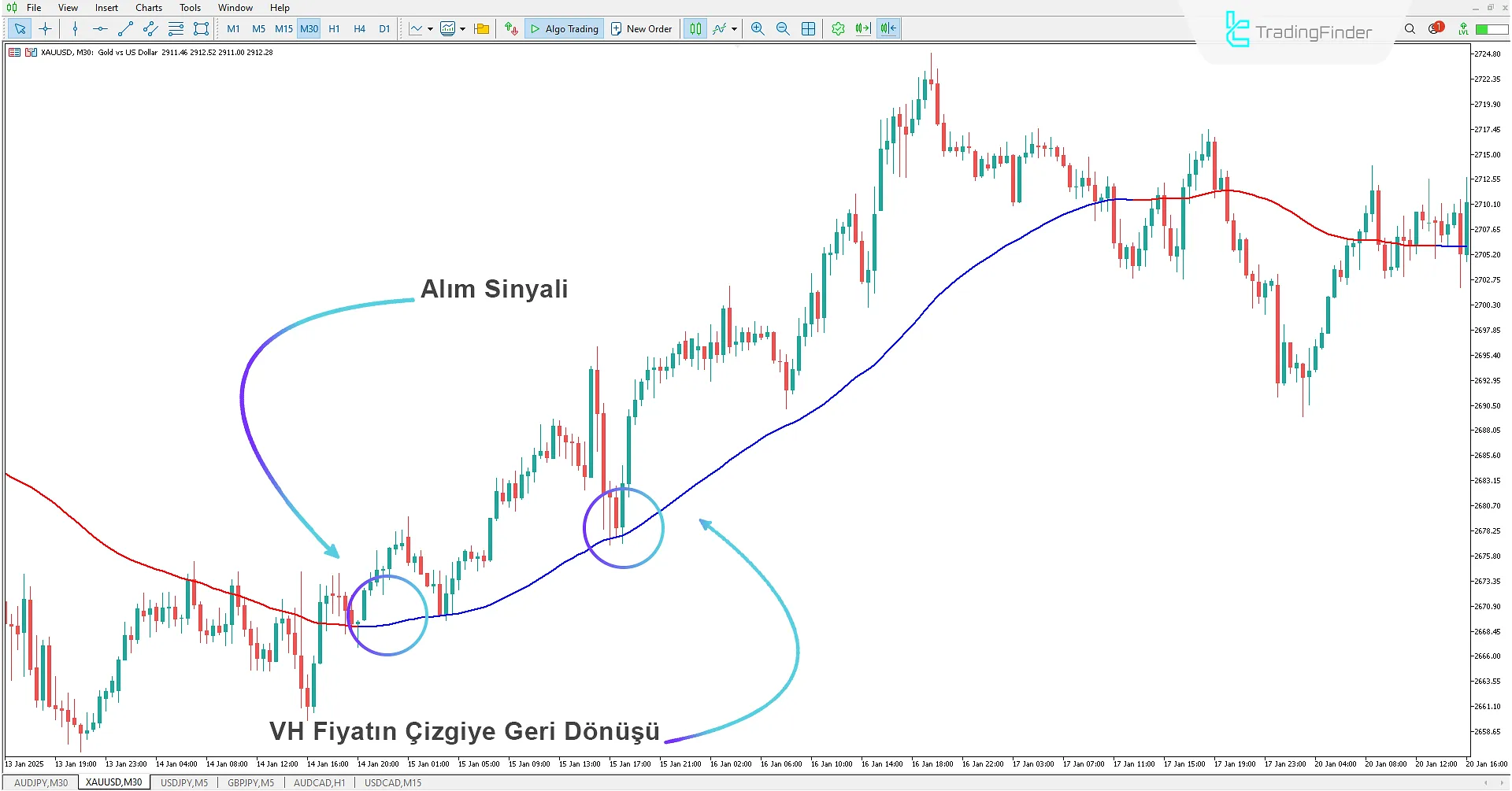
Task: Open the search magnifier icon
Action: click(1410, 29)
